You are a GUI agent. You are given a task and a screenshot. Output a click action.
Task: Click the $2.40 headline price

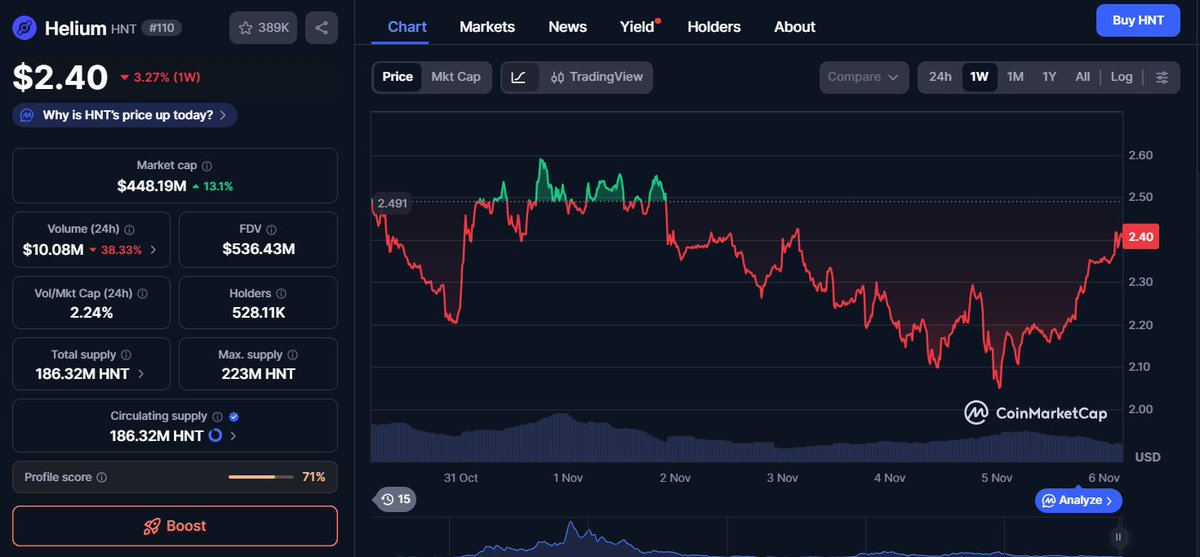pyautogui.click(x=60, y=77)
